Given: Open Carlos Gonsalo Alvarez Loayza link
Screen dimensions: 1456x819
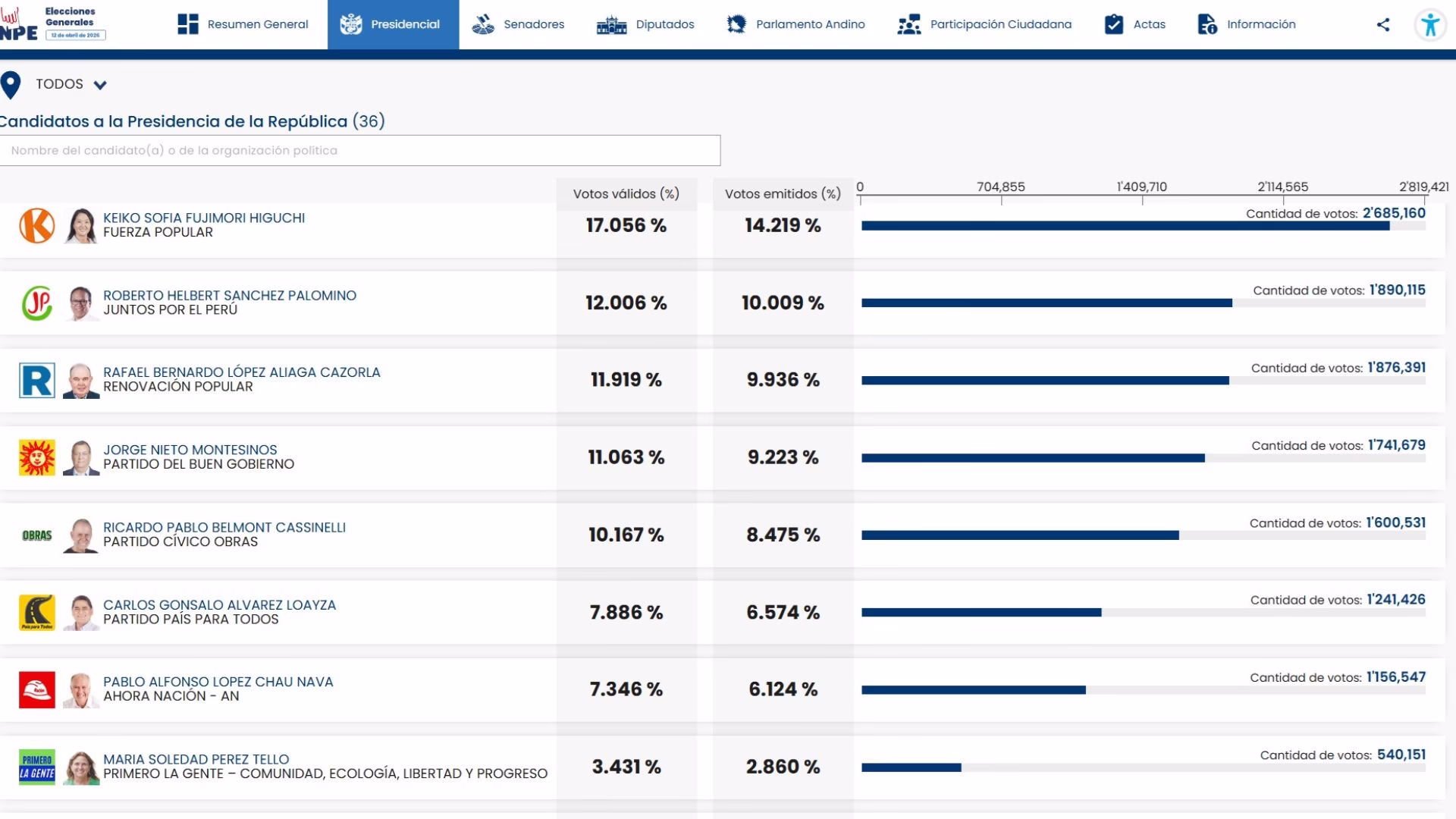Looking at the screenshot, I should [x=220, y=605].
